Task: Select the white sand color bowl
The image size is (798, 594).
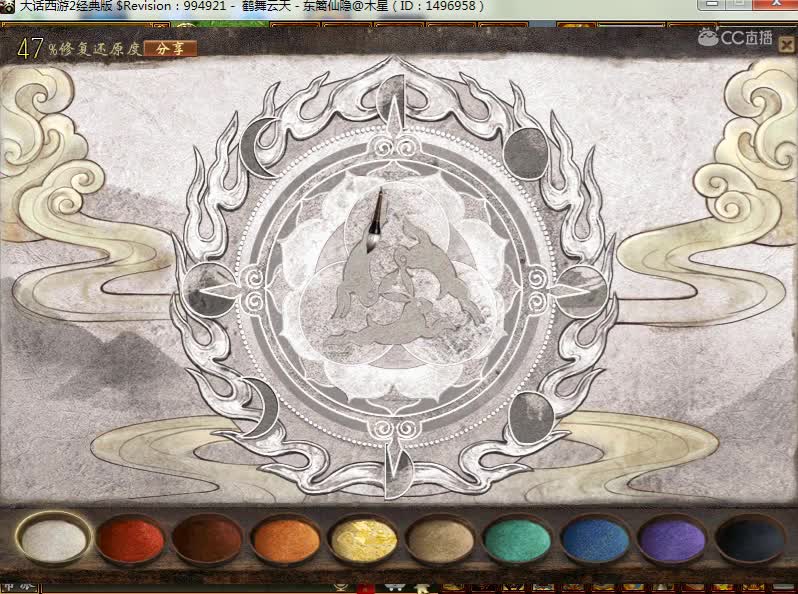Action: [53, 540]
